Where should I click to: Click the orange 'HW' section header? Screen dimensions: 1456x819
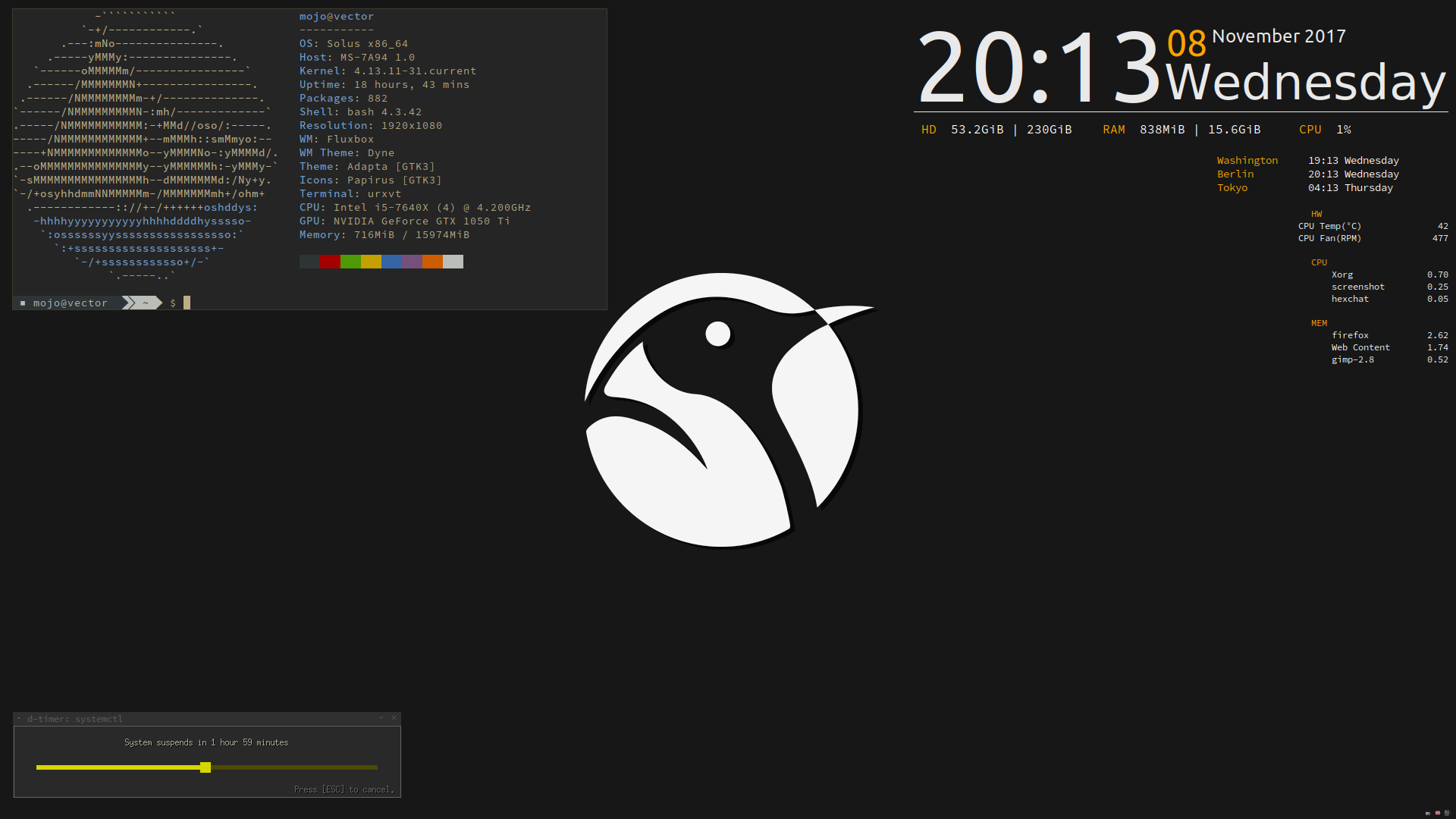pyautogui.click(x=1316, y=214)
